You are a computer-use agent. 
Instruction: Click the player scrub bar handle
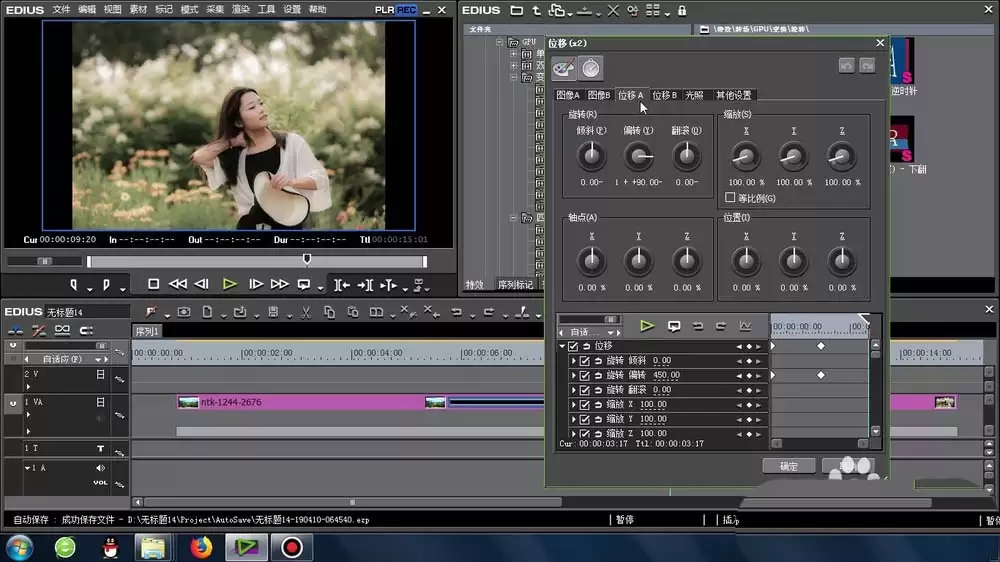307,259
